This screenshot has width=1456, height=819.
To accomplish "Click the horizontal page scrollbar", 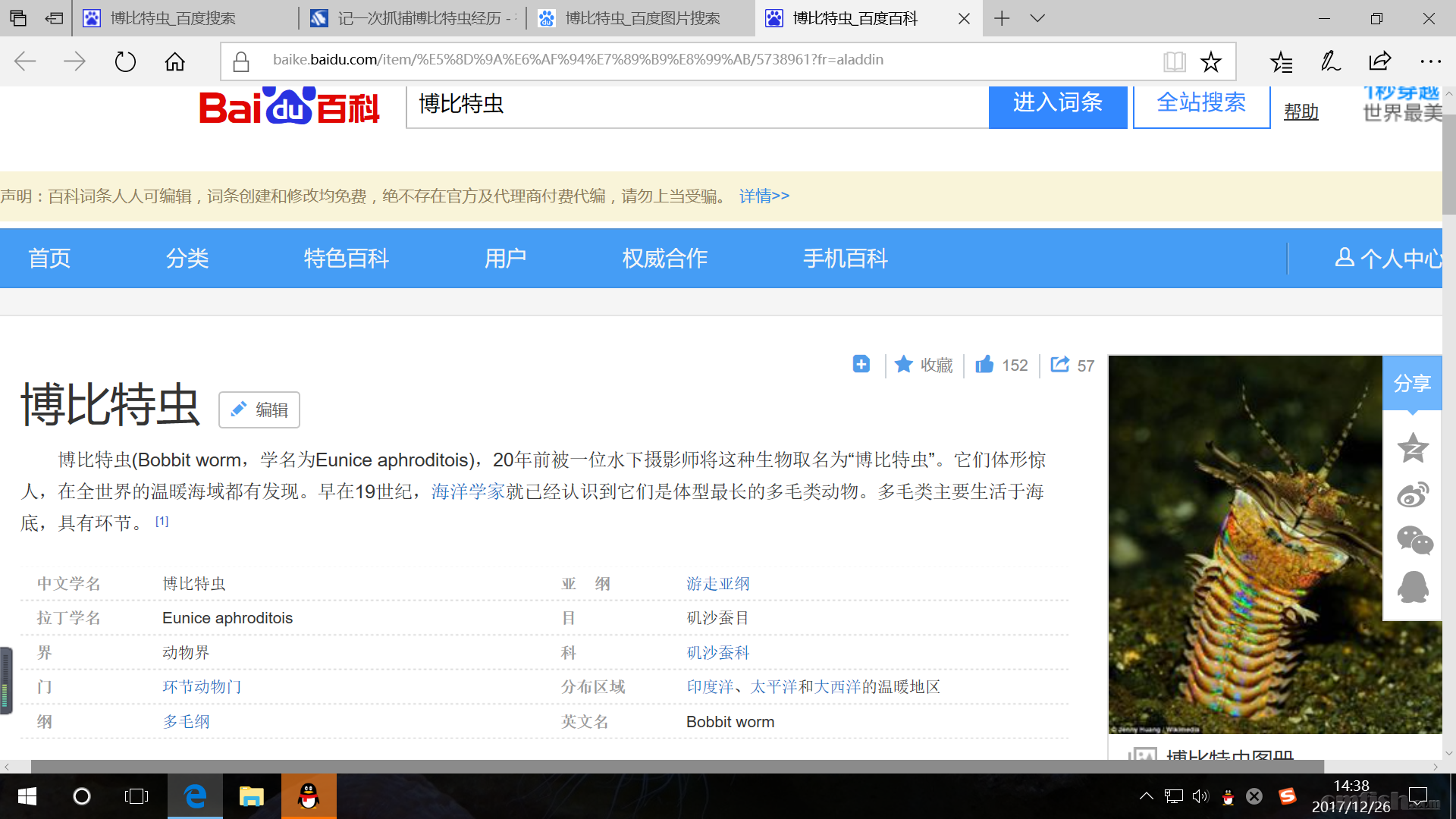I will 676,767.
